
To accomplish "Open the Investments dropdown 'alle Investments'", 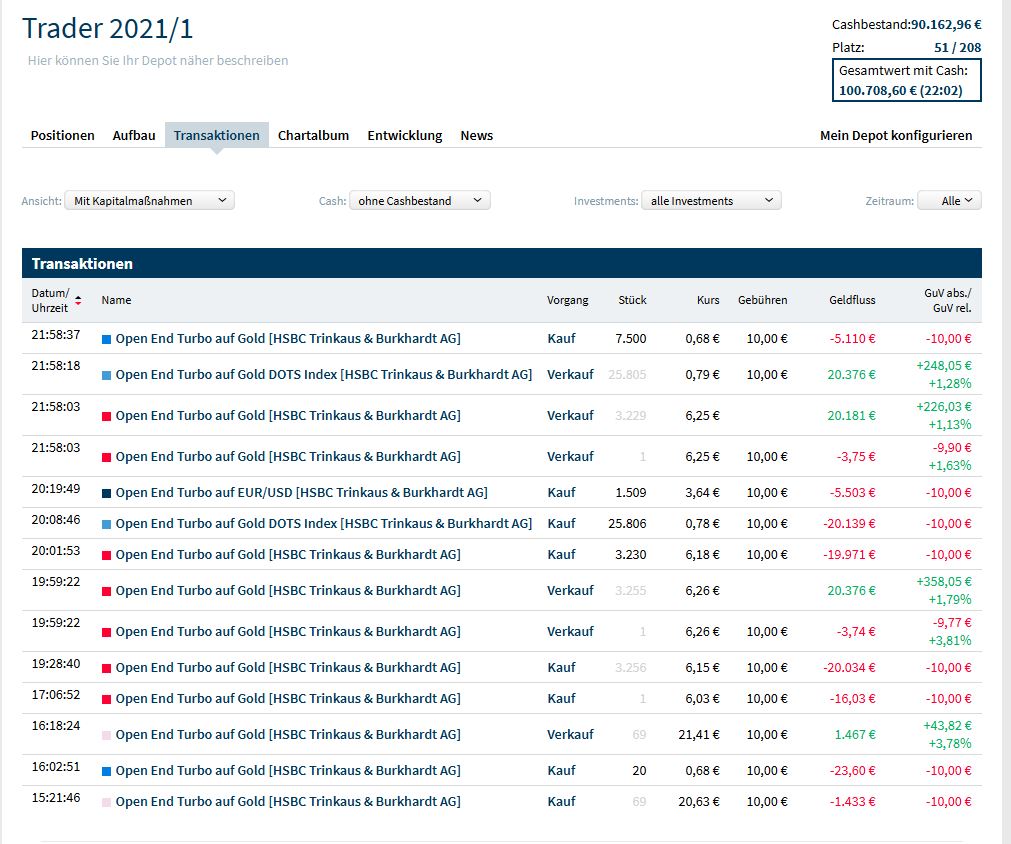I will (x=710, y=201).
